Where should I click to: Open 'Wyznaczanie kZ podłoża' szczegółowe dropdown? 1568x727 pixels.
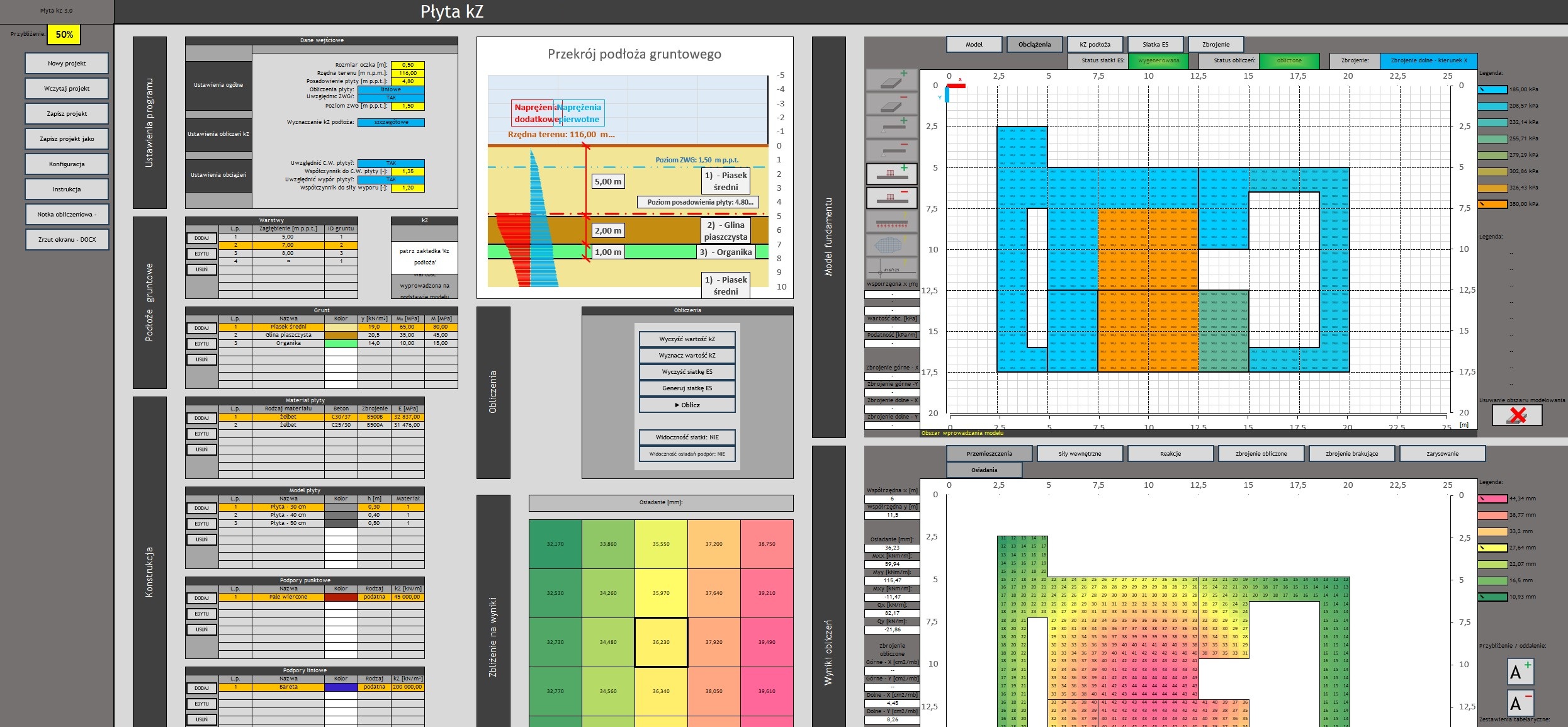coord(391,122)
